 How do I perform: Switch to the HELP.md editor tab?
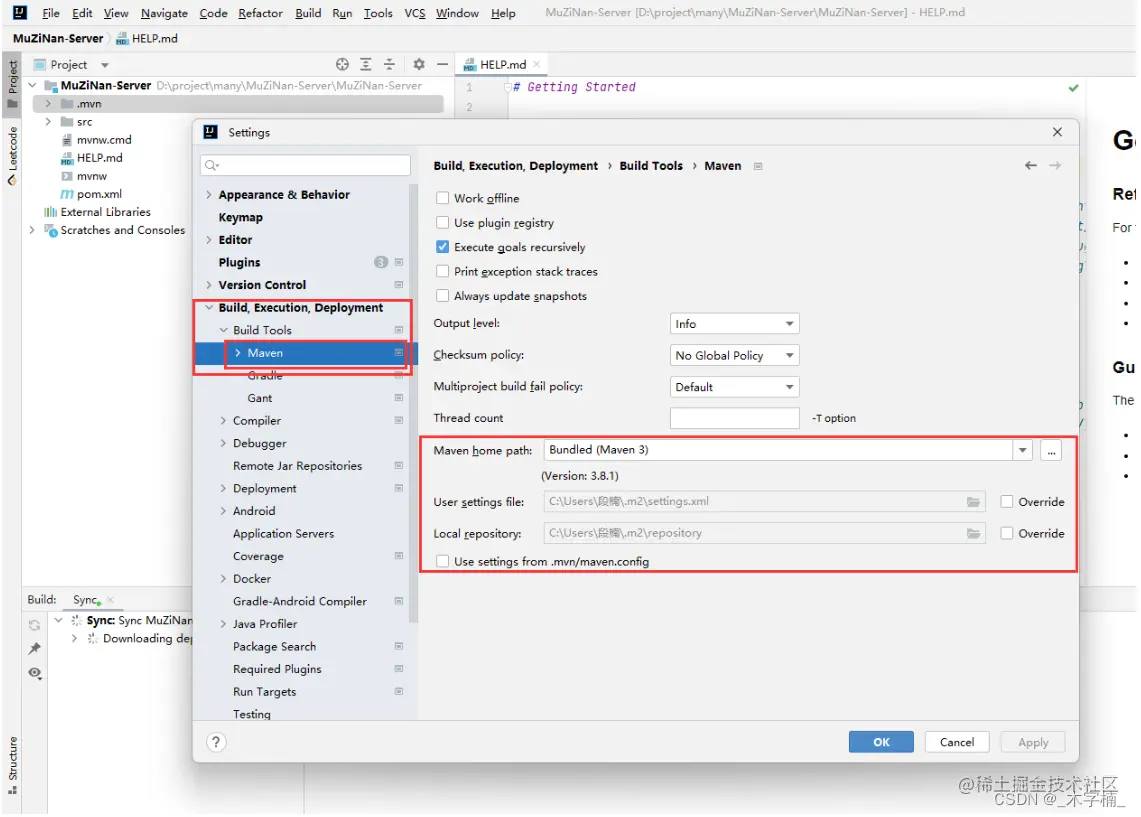click(x=501, y=64)
